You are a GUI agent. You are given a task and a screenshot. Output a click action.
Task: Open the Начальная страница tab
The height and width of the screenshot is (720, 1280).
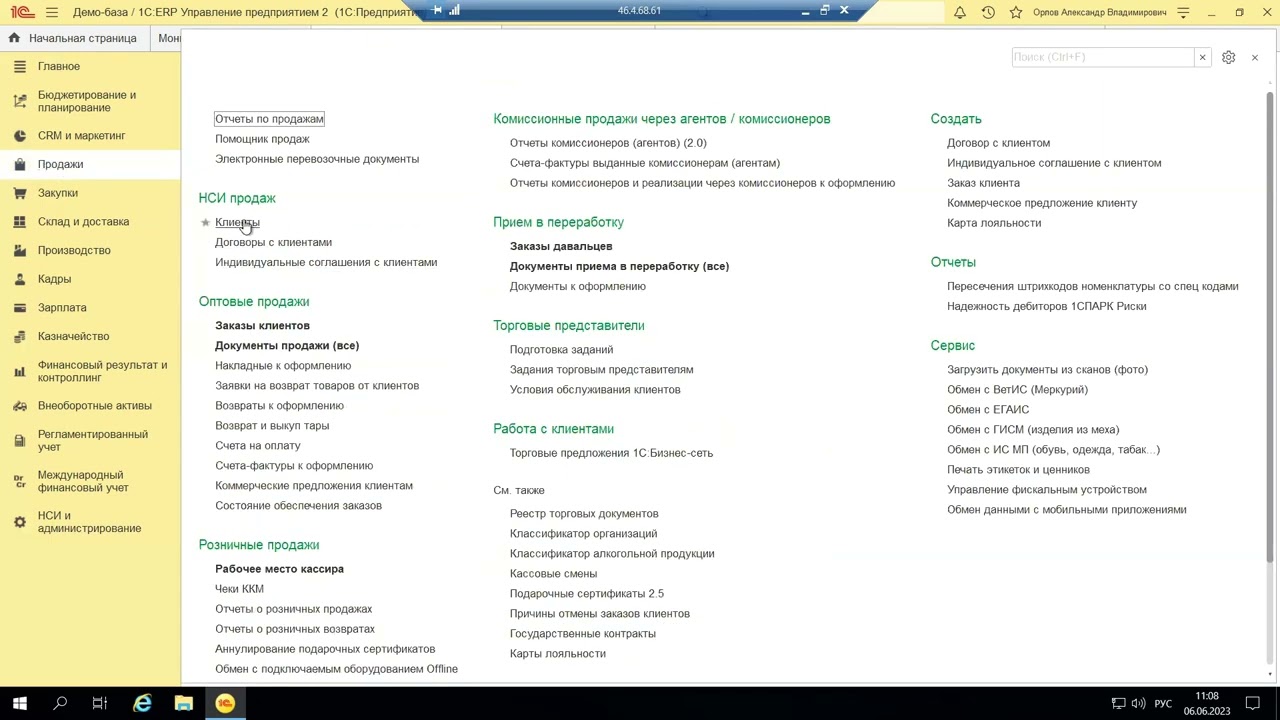tap(73, 38)
